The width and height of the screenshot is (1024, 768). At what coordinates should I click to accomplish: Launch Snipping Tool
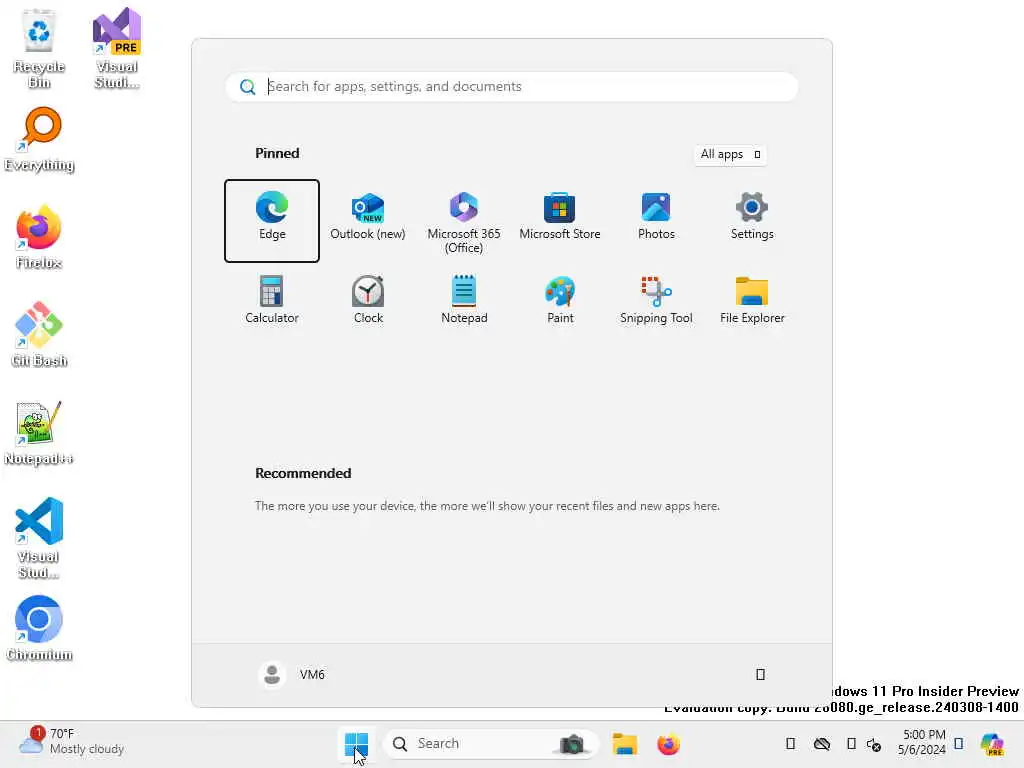point(656,300)
